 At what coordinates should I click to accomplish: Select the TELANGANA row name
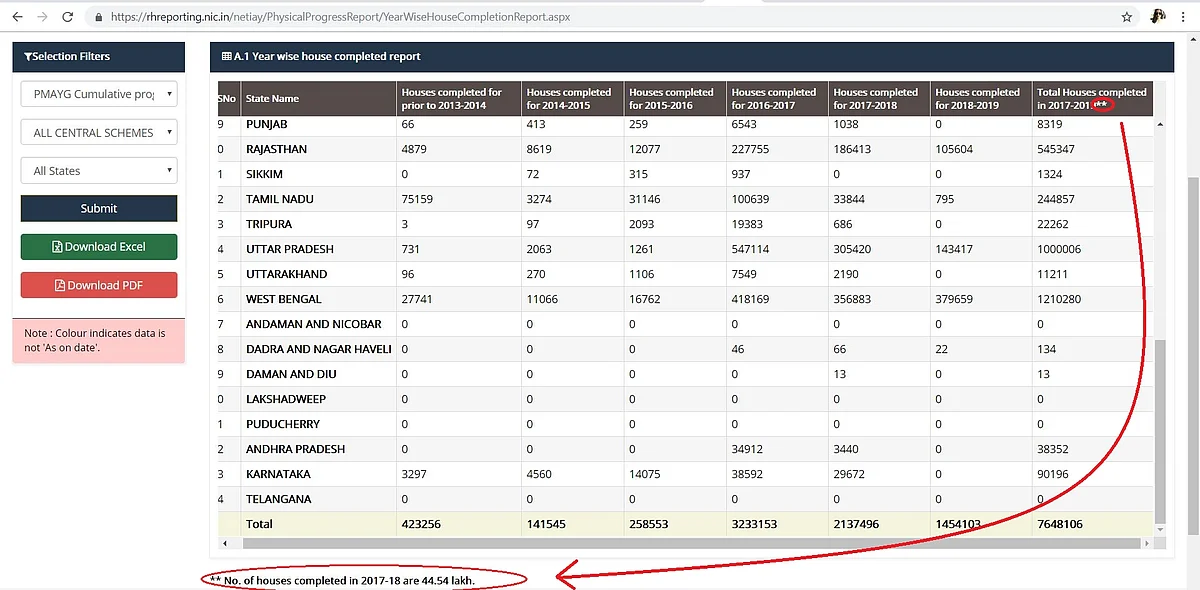tap(279, 499)
